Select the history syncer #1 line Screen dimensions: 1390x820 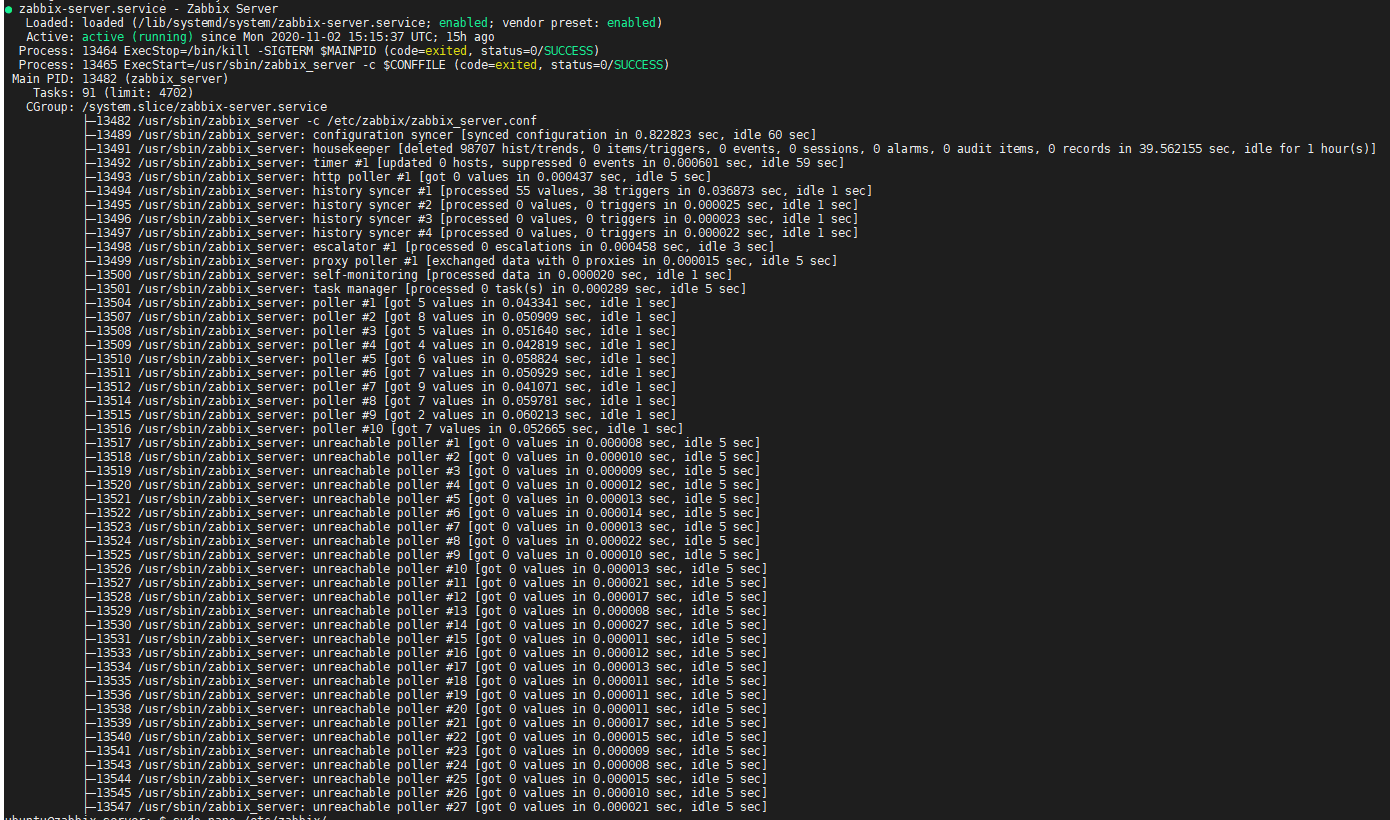click(x=480, y=190)
